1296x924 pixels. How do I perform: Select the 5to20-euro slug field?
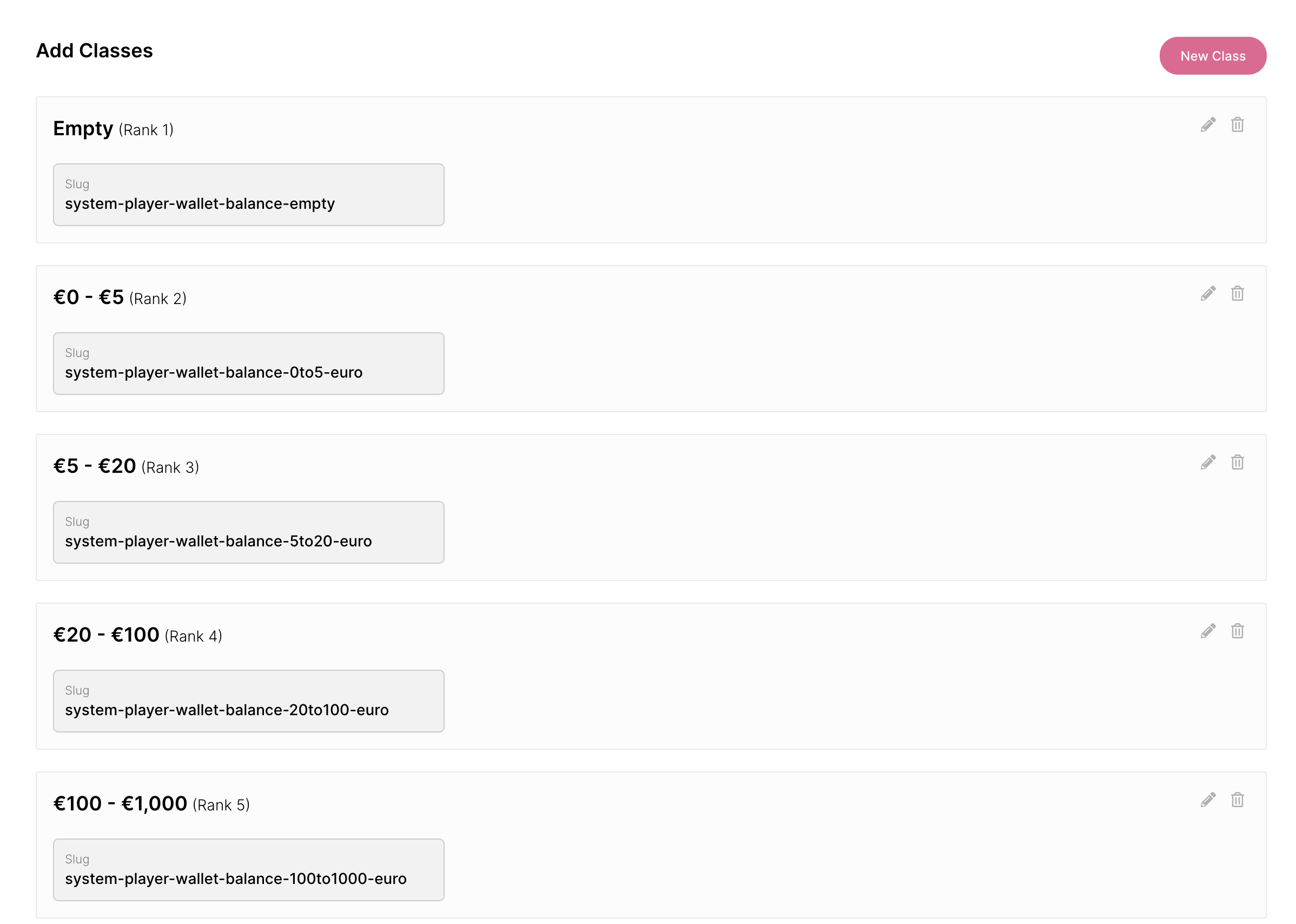[249, 532]
